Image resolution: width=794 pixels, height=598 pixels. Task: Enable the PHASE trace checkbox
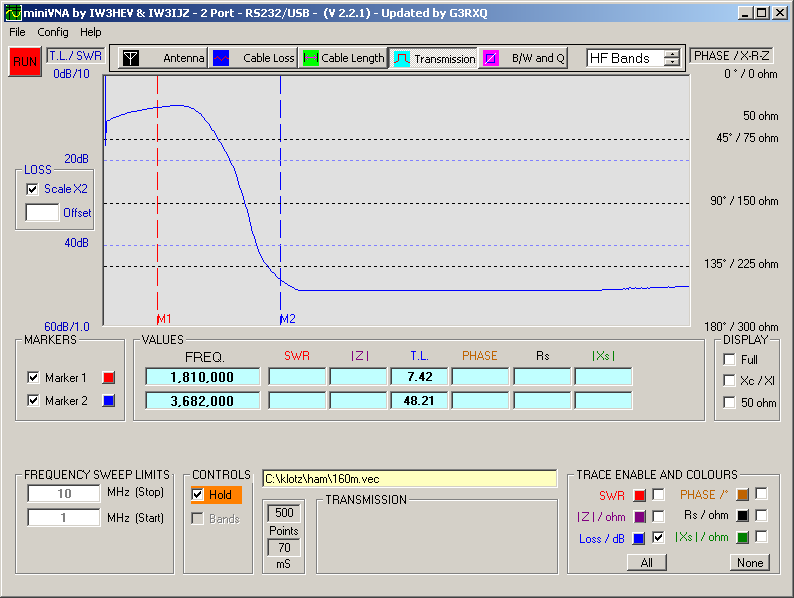click(x=761, y=494)
